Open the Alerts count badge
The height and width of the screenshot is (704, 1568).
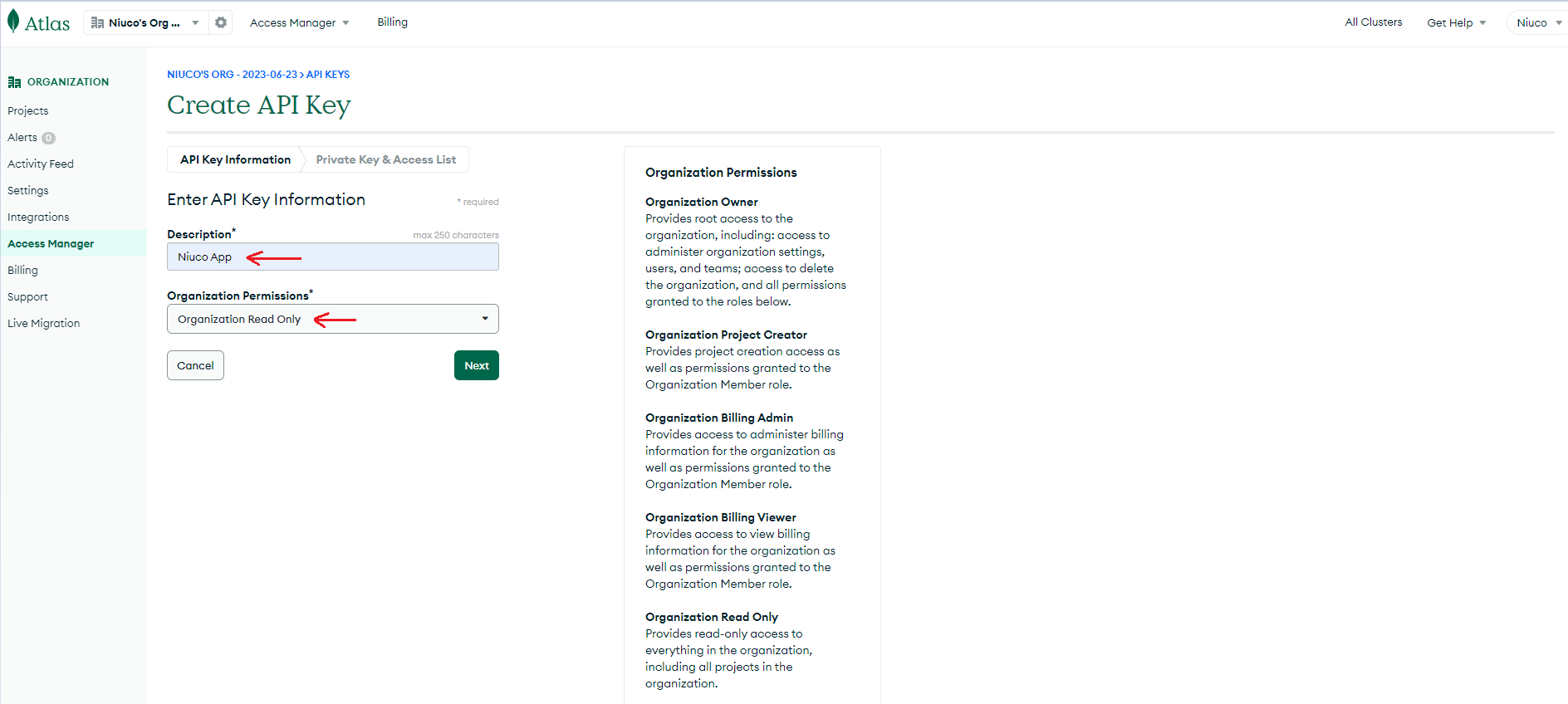coord(49,138)
